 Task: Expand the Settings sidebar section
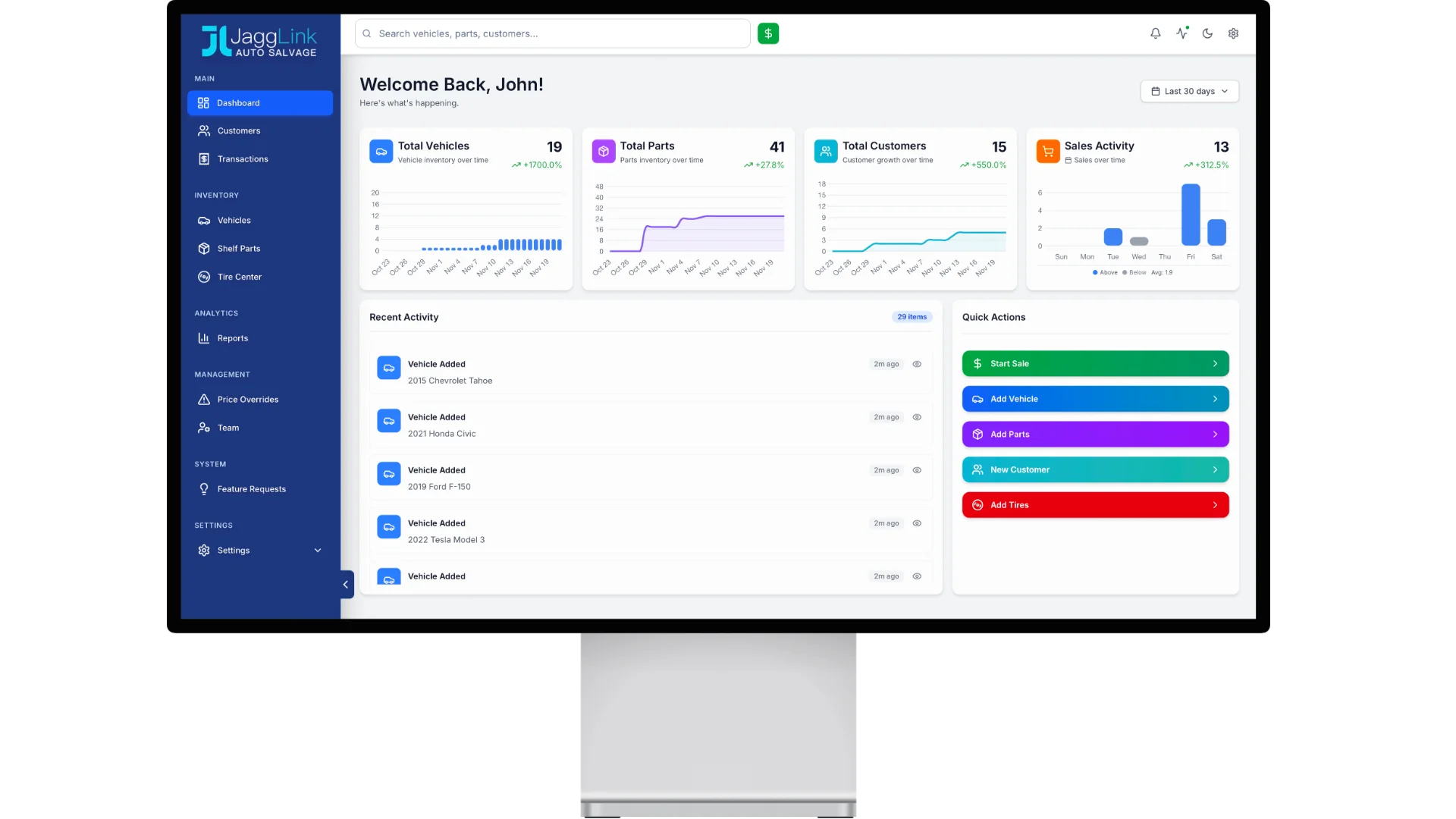click(x=317, y=551)
